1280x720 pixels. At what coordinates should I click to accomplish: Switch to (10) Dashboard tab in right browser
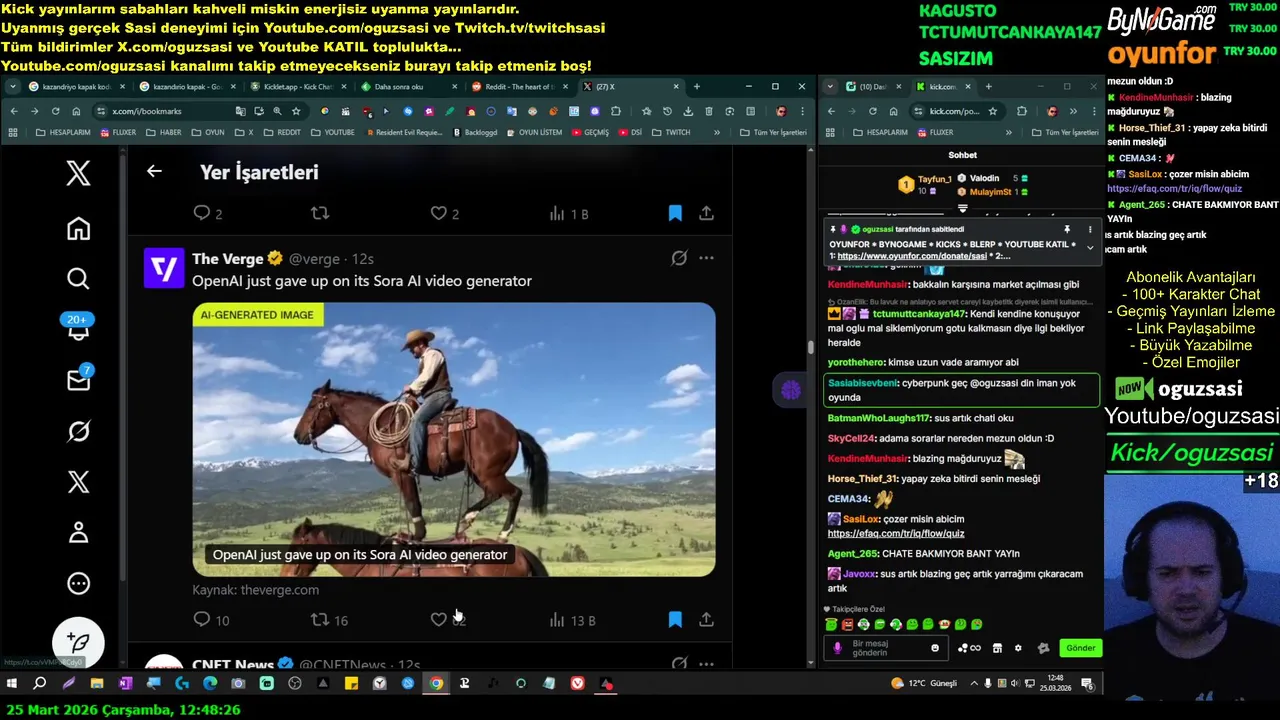pyautogui.click(x=873, y=87)
